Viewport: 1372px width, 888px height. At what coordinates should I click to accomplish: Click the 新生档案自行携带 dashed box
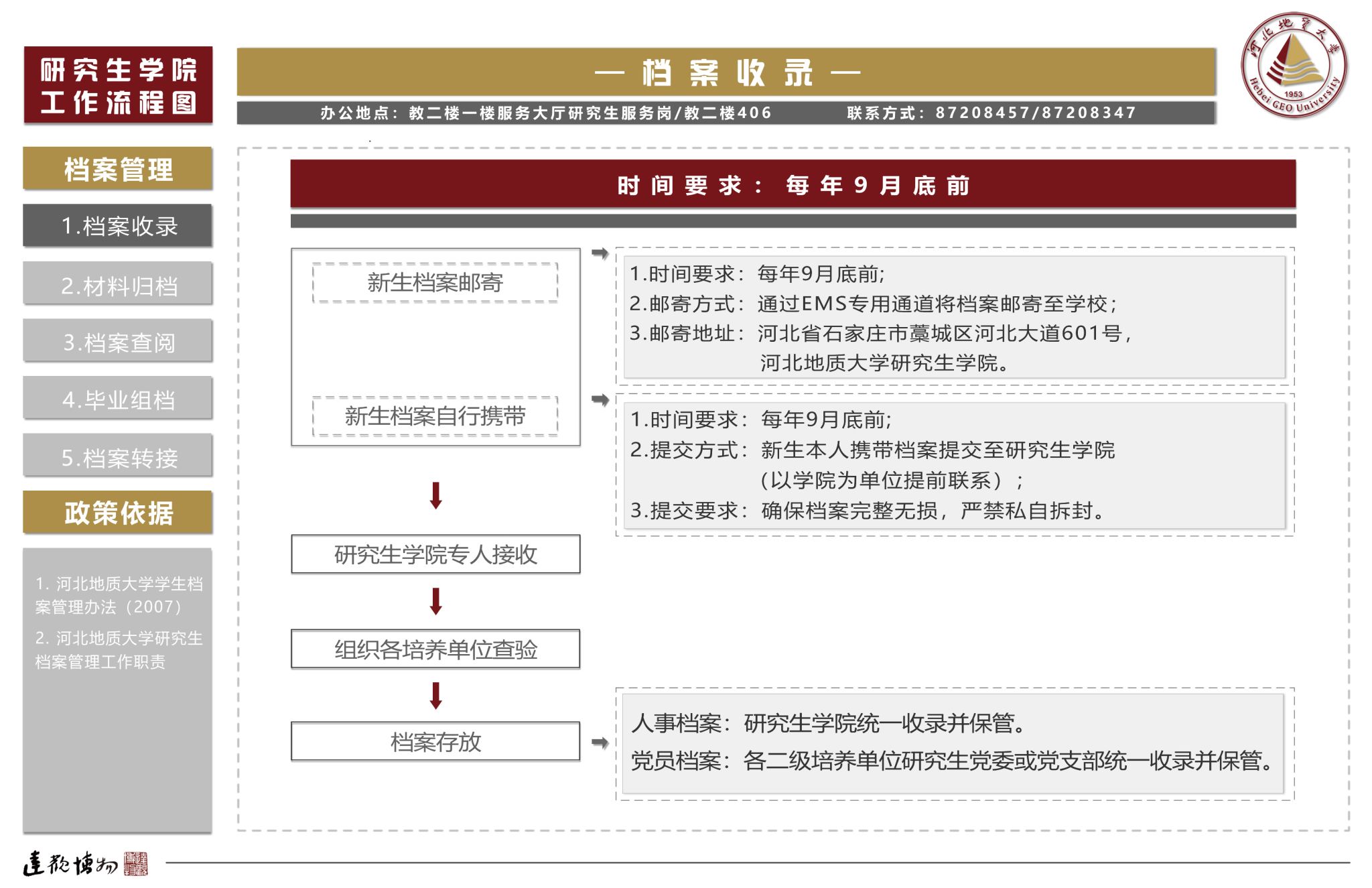tap(435, 416)
